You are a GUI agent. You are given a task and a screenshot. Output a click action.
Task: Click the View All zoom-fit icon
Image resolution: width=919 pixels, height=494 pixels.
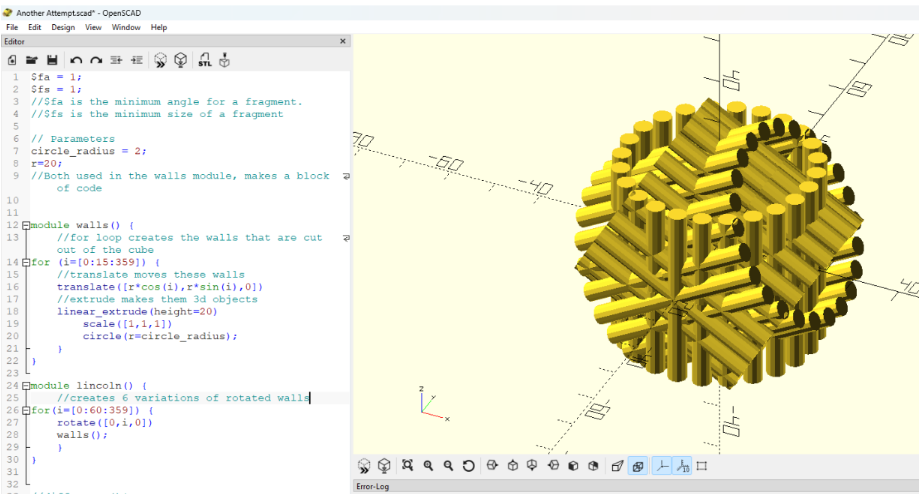point(407,466)
